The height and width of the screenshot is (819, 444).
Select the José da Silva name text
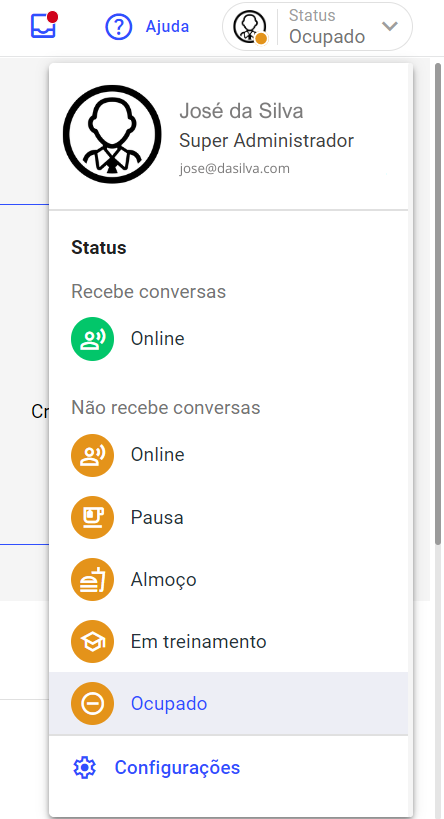(241, 111)
